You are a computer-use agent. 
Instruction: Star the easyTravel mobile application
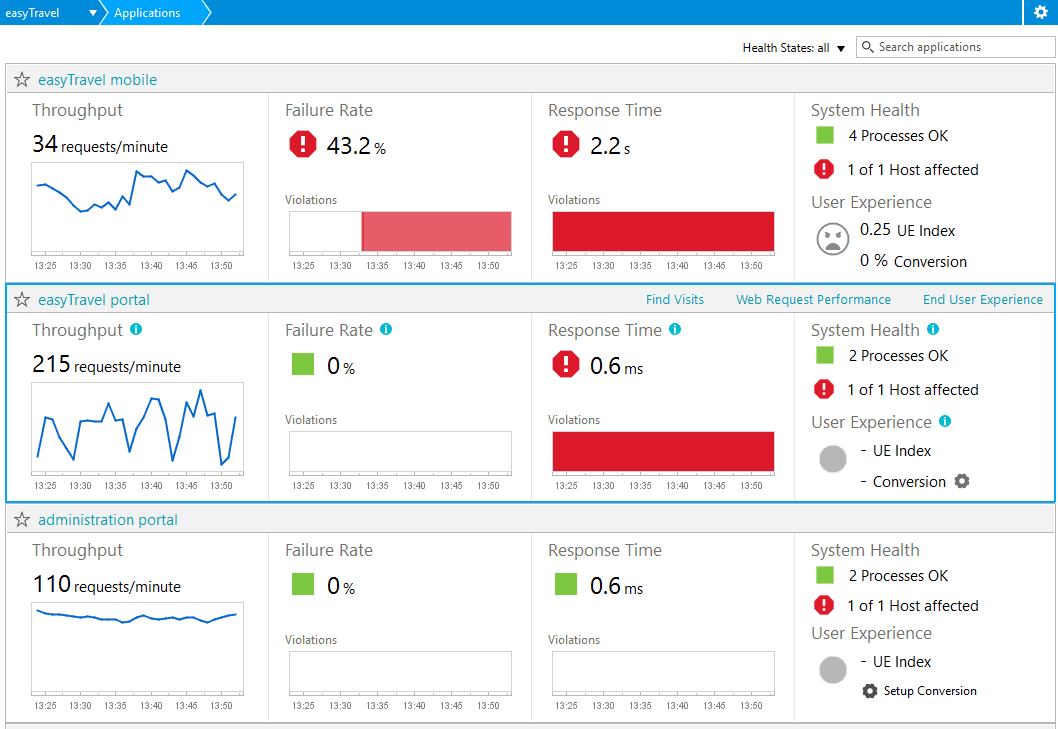pos(22,80)
